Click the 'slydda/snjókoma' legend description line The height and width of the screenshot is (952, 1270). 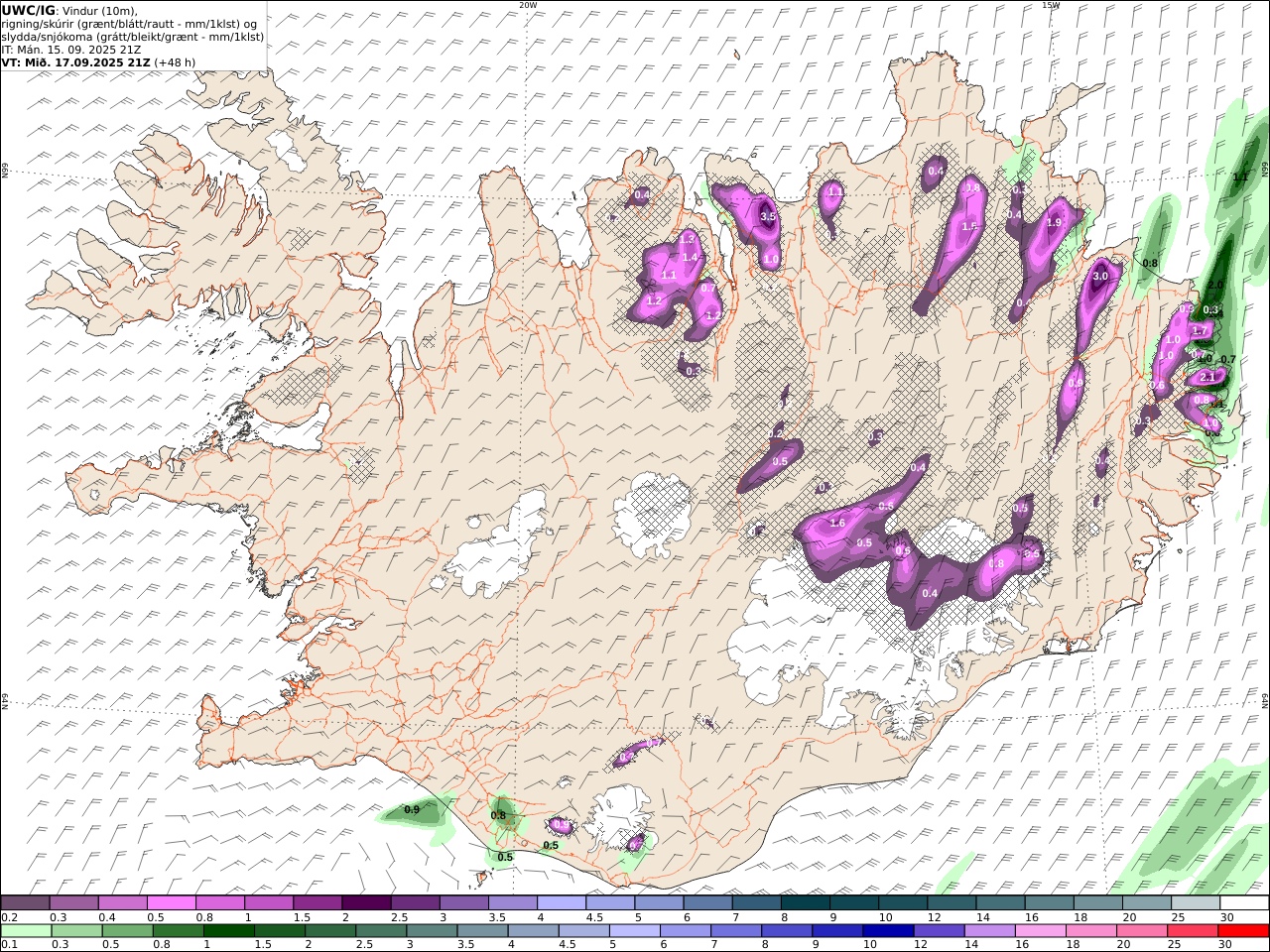pyautogui.click(x=132, y=37)
